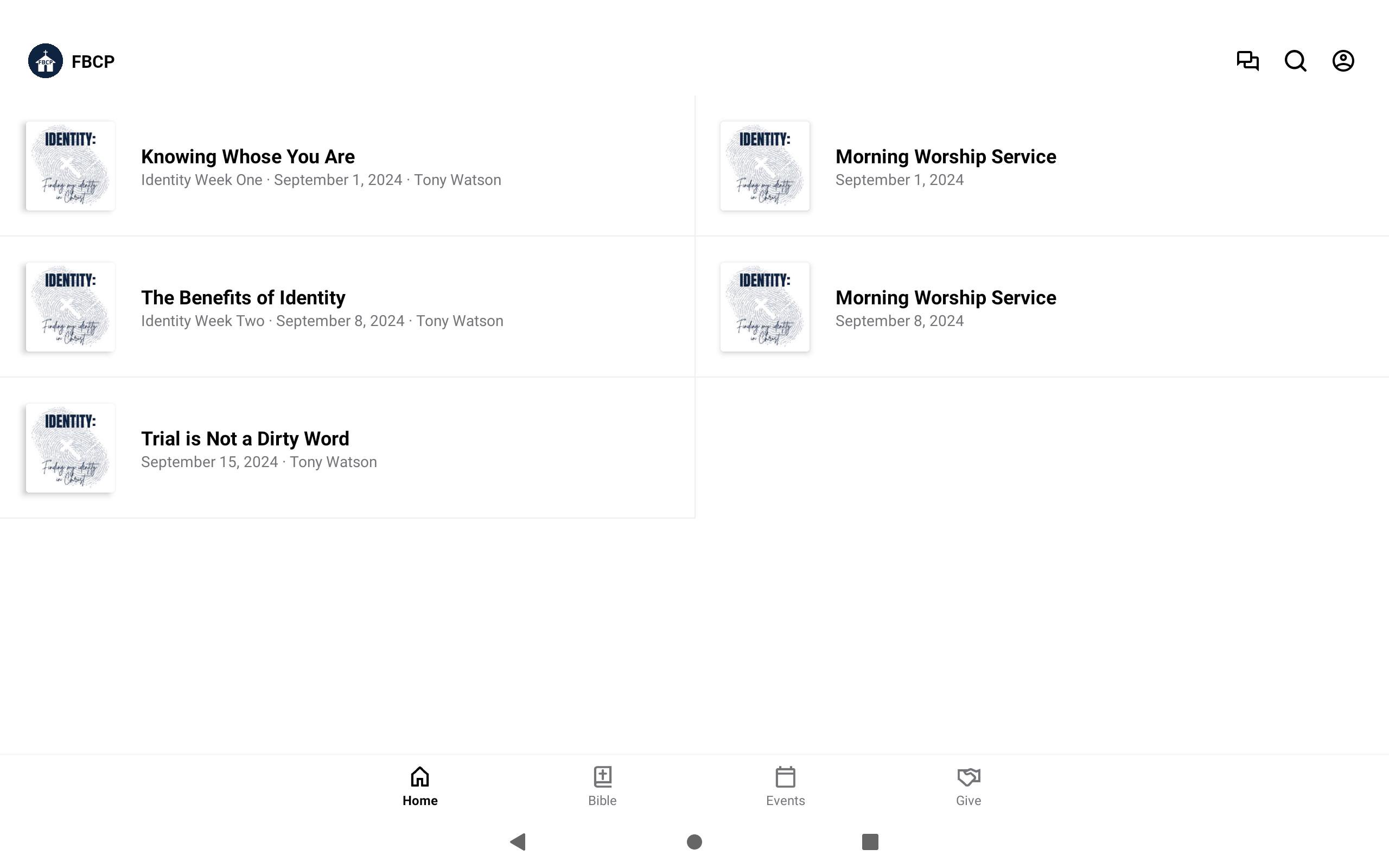Open the Bible tab icon
Image resolution: width=1389 pixels, height=868 pixels.
tap(602, 777)
